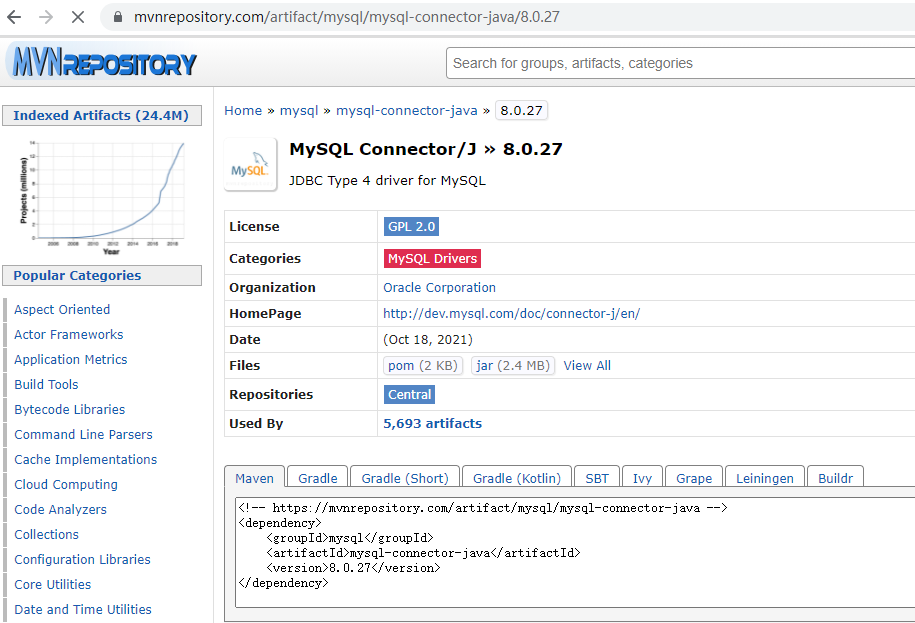This screenshot has width=915, height=623.
Task: Switch to the SBT tab
Action: [597, 478]
